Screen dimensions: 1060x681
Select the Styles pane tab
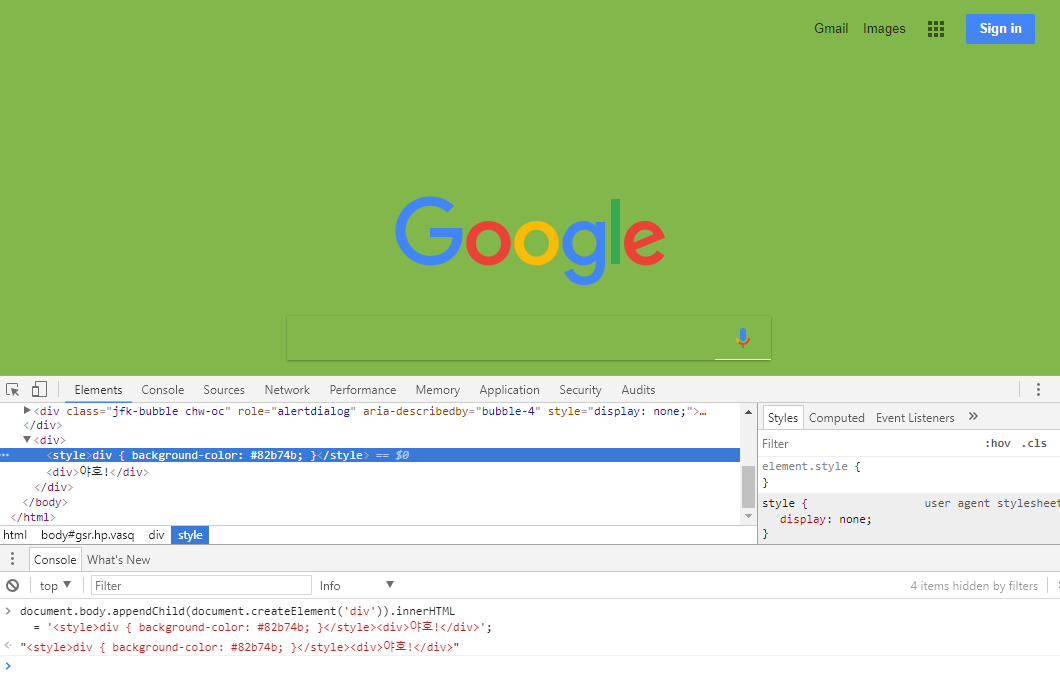click(783, 418)
